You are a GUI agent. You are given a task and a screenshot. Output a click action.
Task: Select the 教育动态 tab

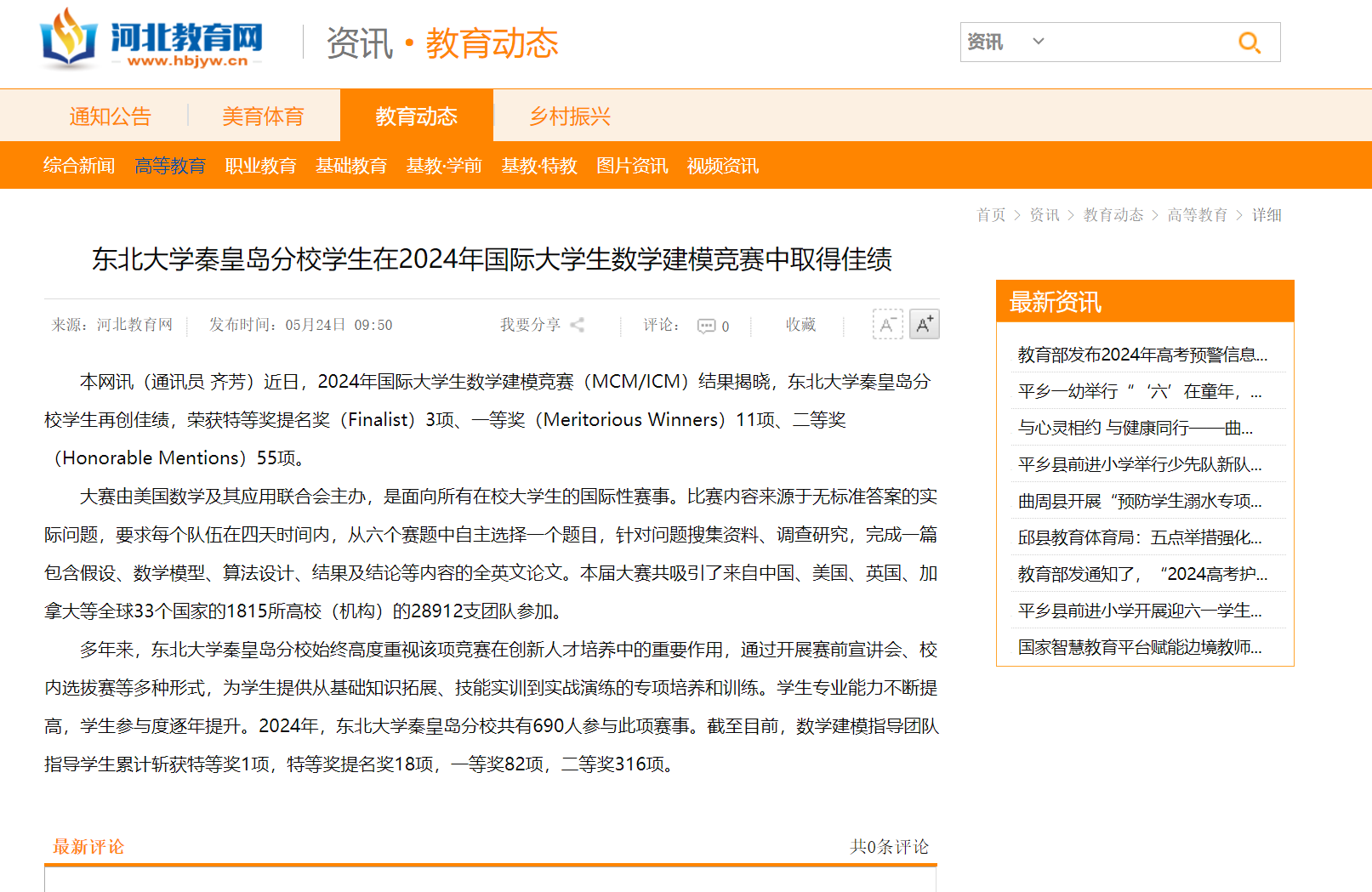pyautogui.click(x=416, y=116)
